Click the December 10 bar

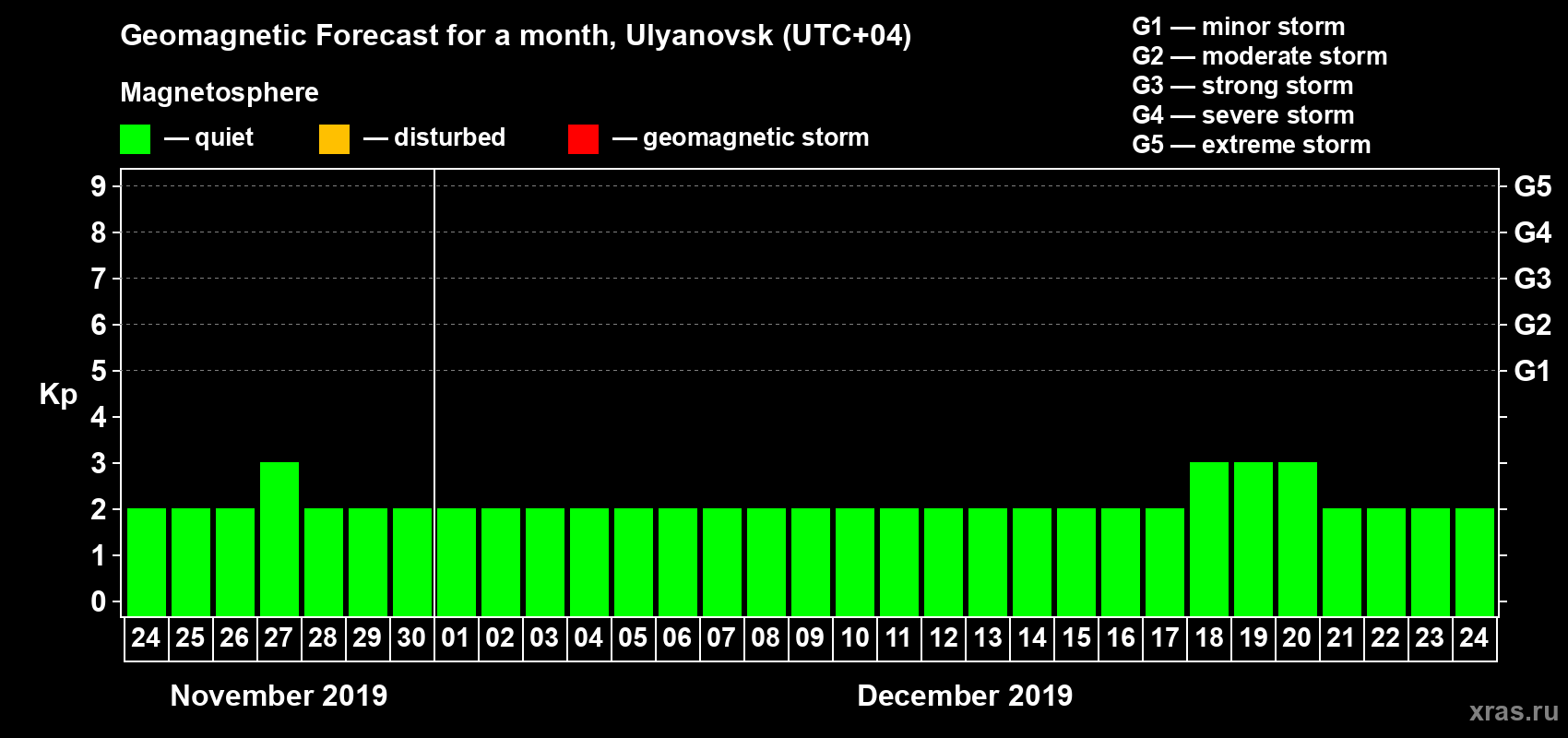click(855, 562)
